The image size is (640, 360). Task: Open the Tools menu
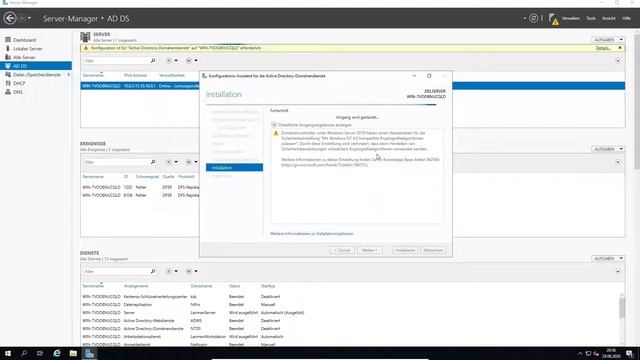click(591, 18)
